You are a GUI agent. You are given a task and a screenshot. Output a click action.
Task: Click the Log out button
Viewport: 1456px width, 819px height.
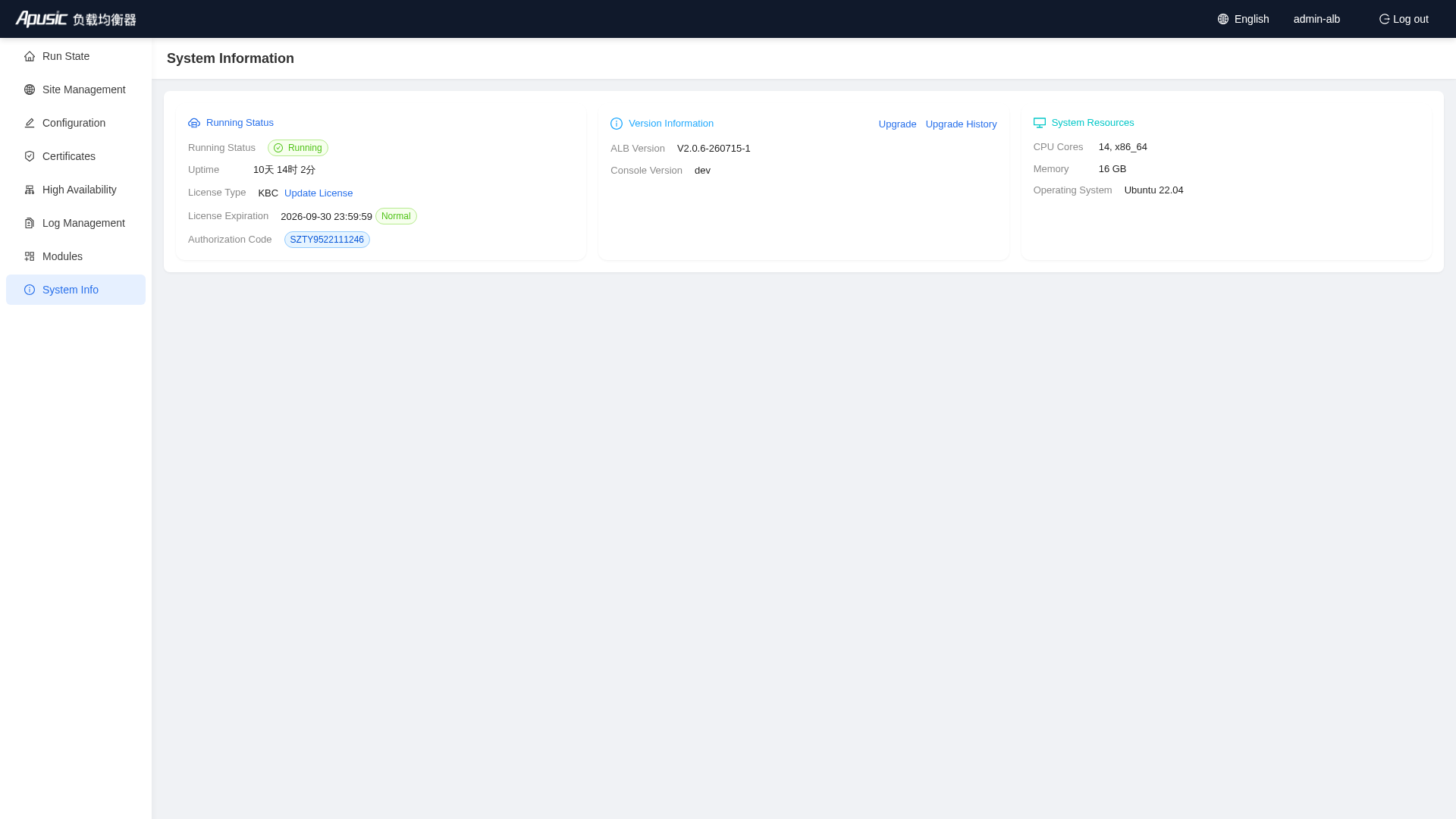pos(1404,19)
